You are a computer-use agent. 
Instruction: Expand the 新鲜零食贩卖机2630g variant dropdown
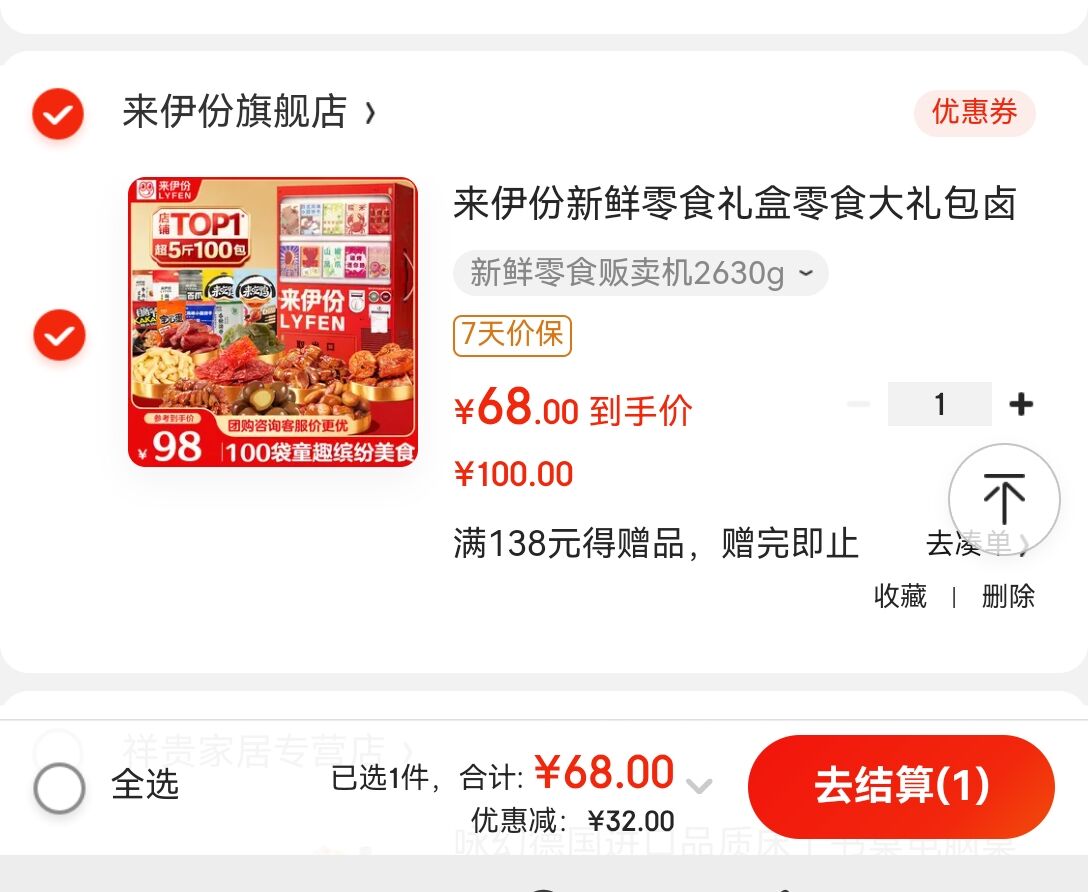click(640, 273)
